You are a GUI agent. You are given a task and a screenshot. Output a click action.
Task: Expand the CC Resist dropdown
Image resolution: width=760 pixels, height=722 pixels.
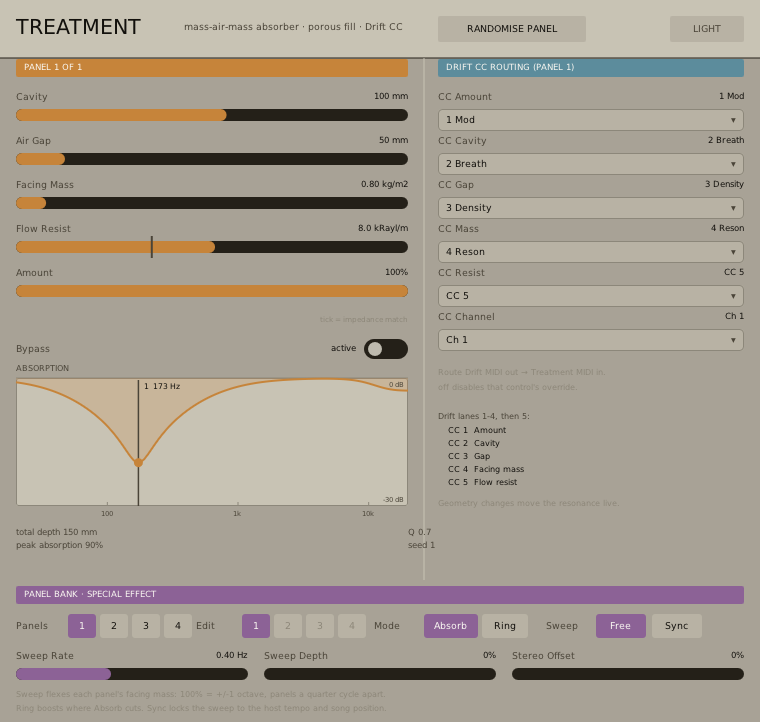point(591,296)
